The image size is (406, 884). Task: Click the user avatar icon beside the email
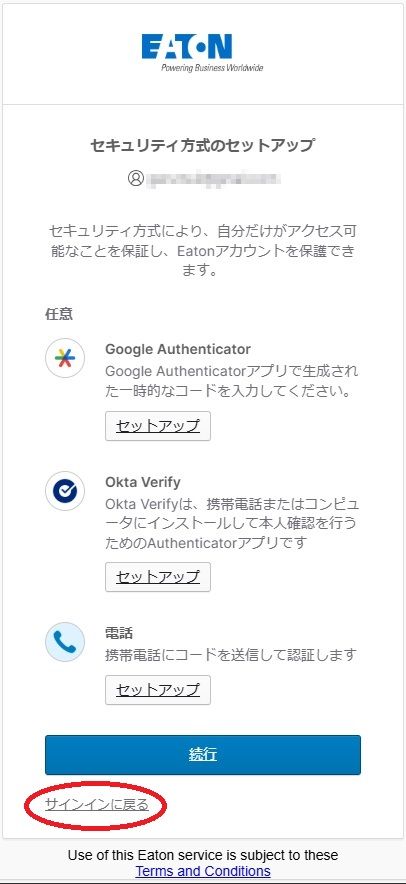(136, 179)
